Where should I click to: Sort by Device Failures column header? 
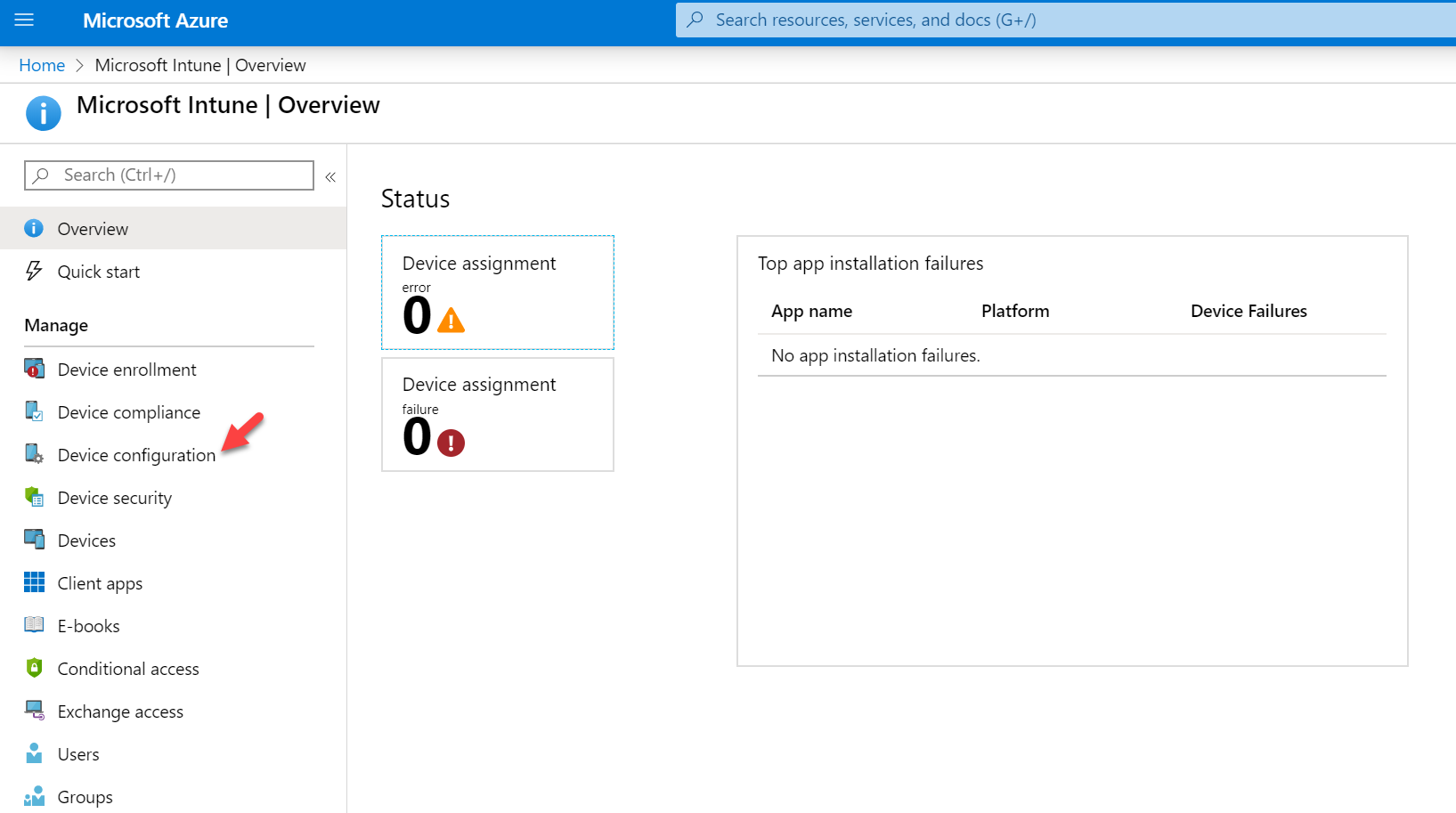[x=1249, y=311]
